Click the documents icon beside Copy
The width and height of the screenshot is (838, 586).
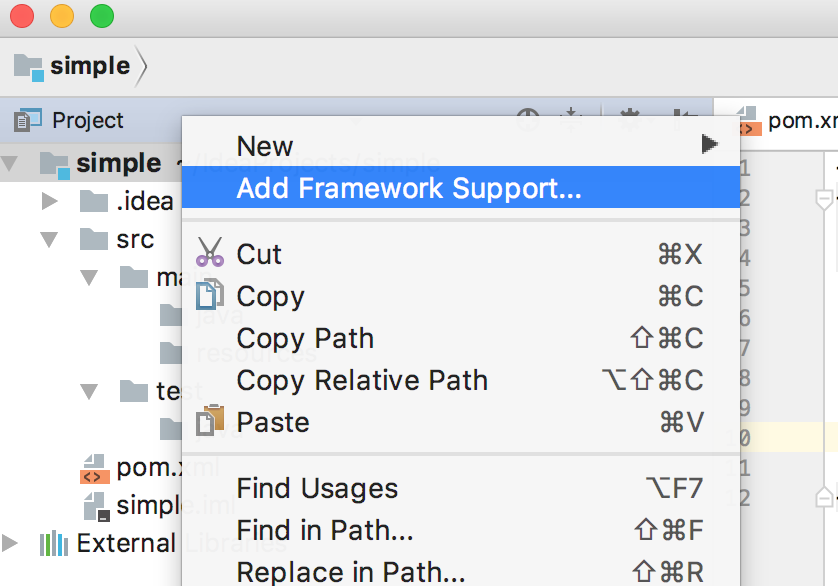coord(210,296)
